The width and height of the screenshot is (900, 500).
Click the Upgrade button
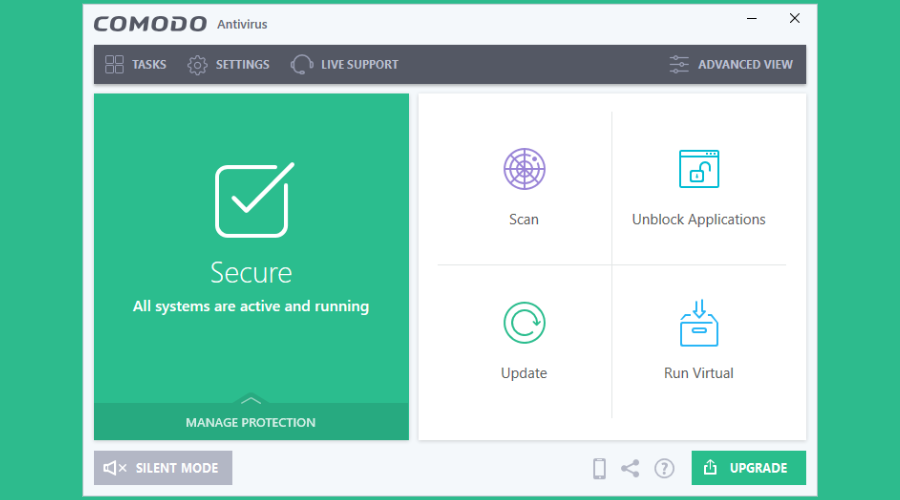click(x=748, y=468)
